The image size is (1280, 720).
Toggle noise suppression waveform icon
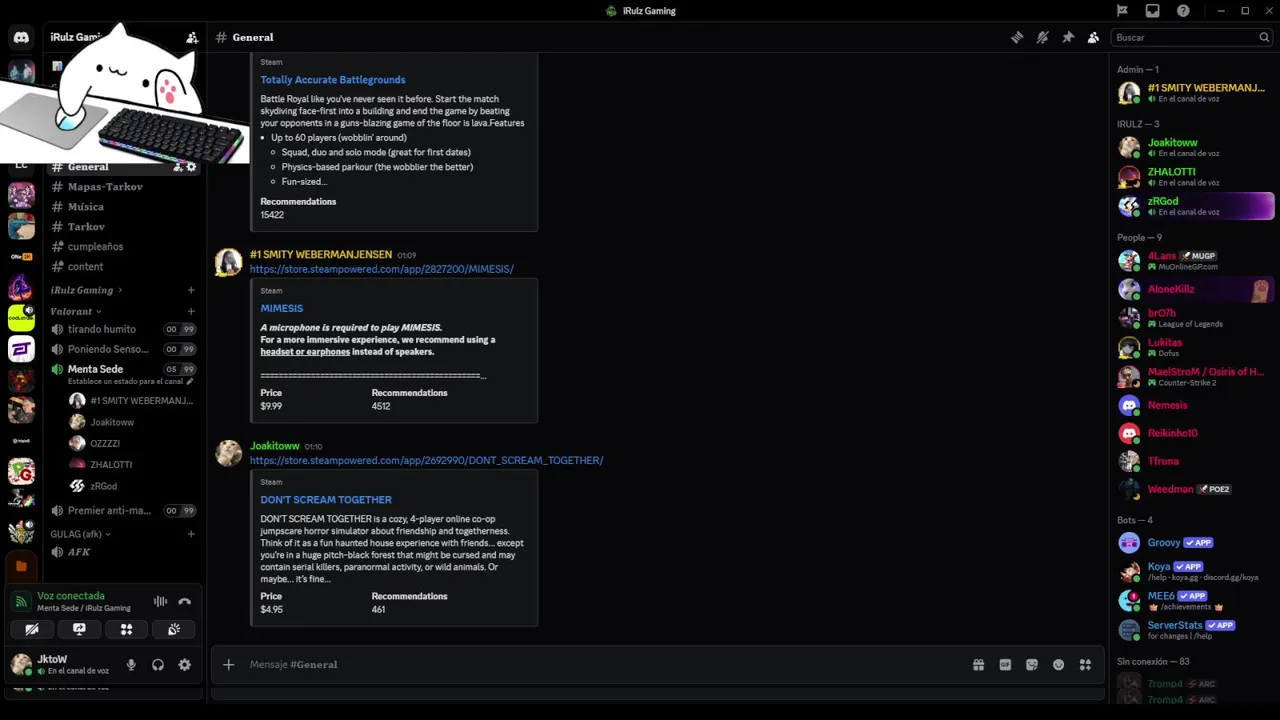[x=160, y=601]
